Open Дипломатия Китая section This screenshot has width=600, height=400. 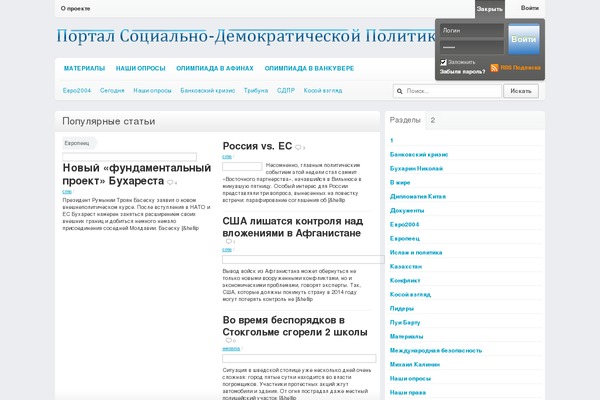click(418, 196)
